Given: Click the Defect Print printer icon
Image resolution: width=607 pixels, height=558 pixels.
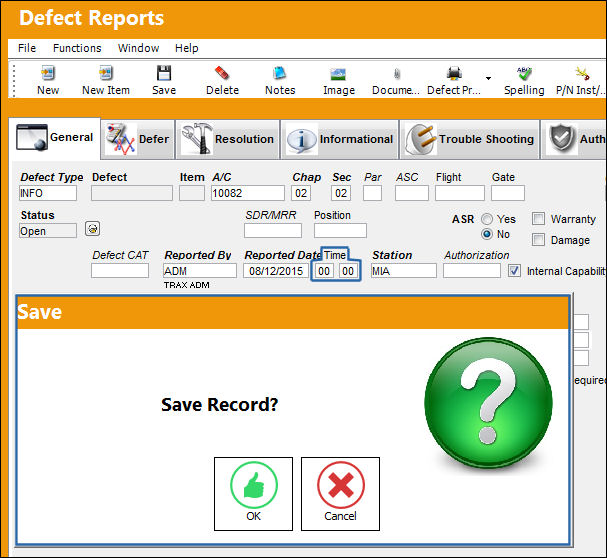Looking at the screenshot, I should 454,73.
